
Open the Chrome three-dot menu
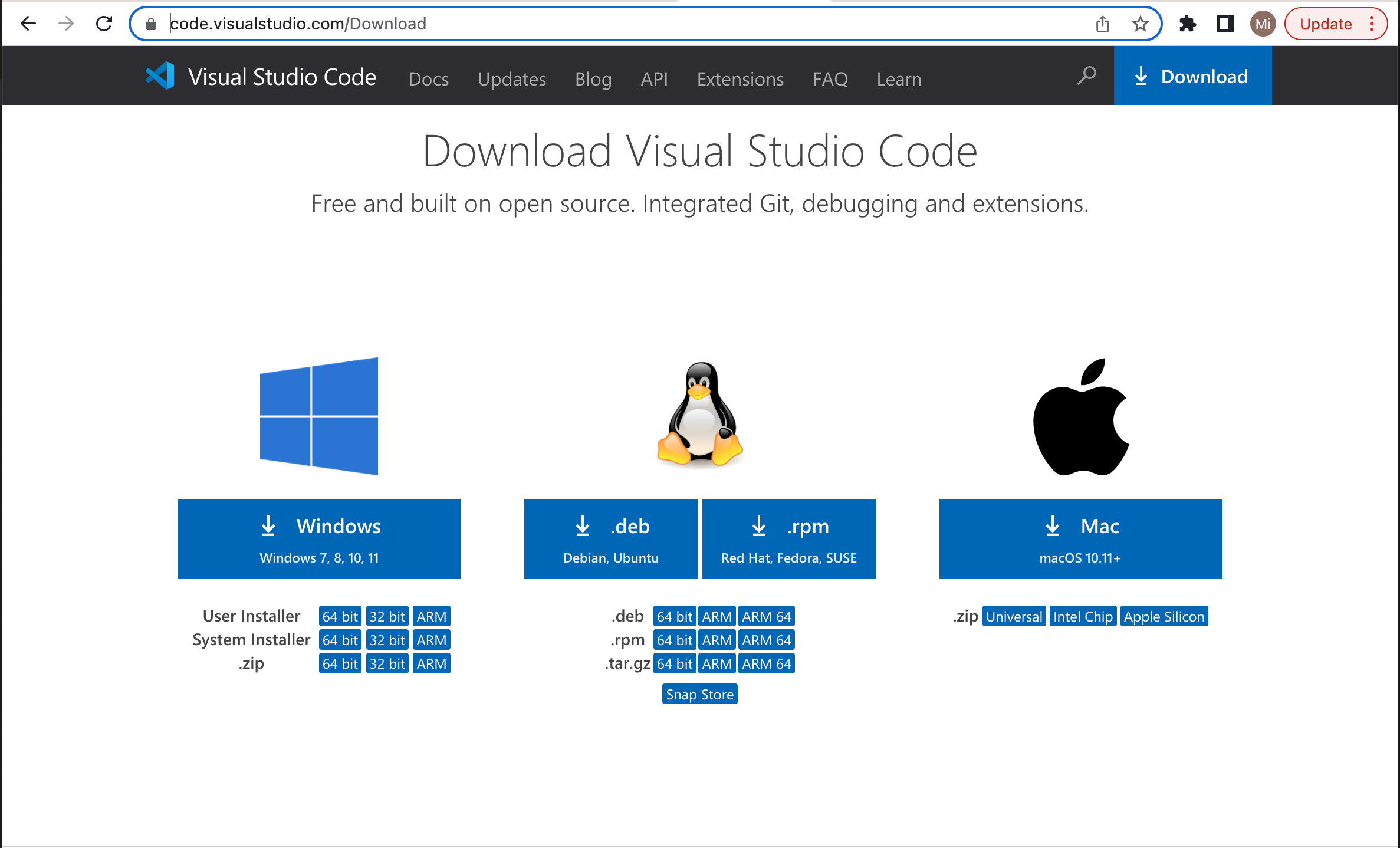pyautogui.click(x=1372, y=24)
